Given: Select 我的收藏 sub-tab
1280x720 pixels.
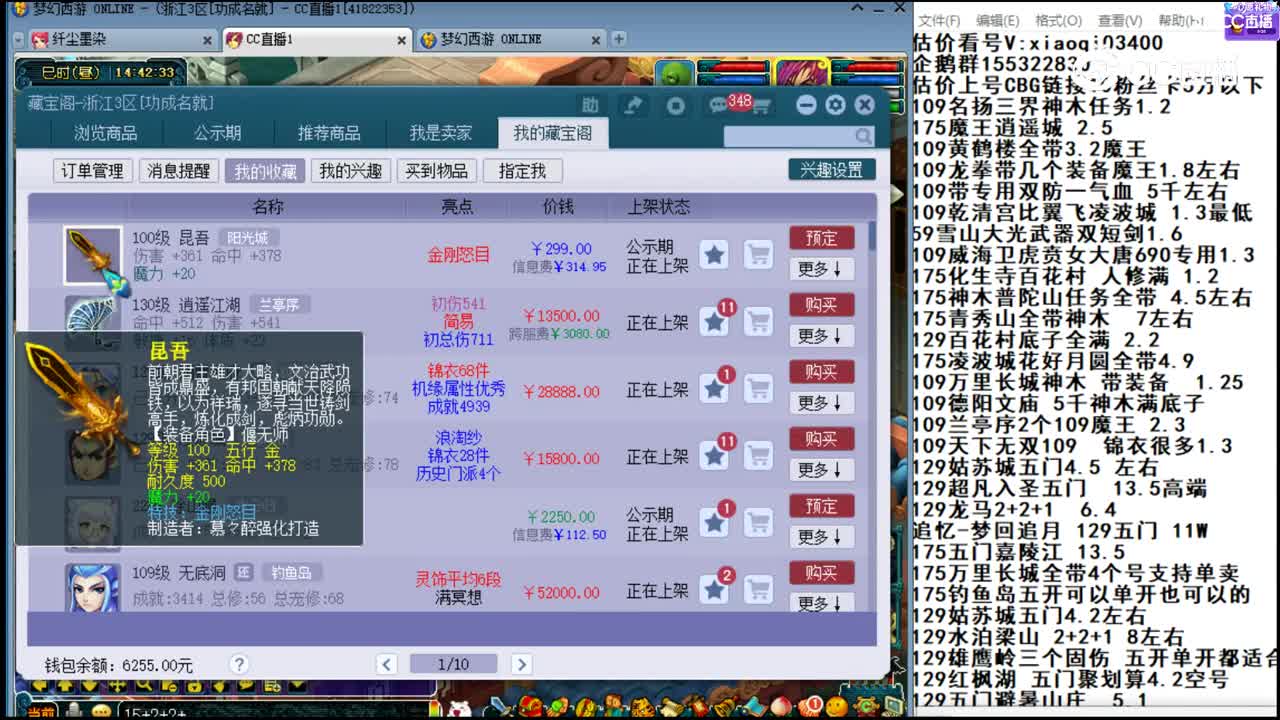Looking at the screenshot, I should [x=265, y=171].
